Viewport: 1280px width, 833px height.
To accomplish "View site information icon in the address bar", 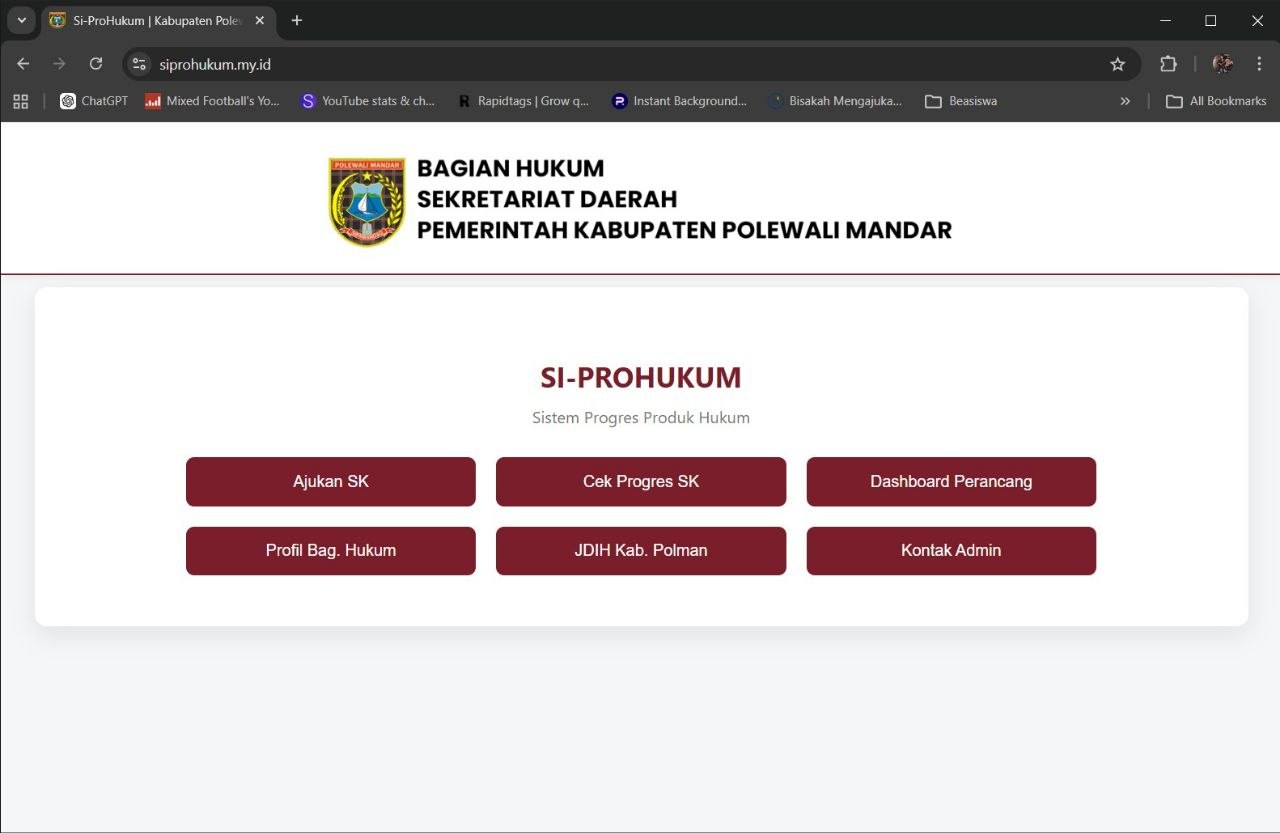I will coord(138,63).
